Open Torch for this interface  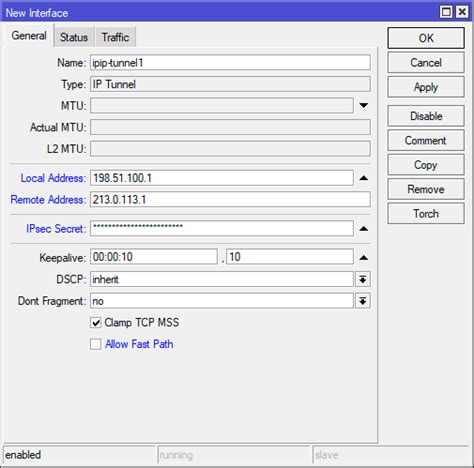[x=426, y=213]
